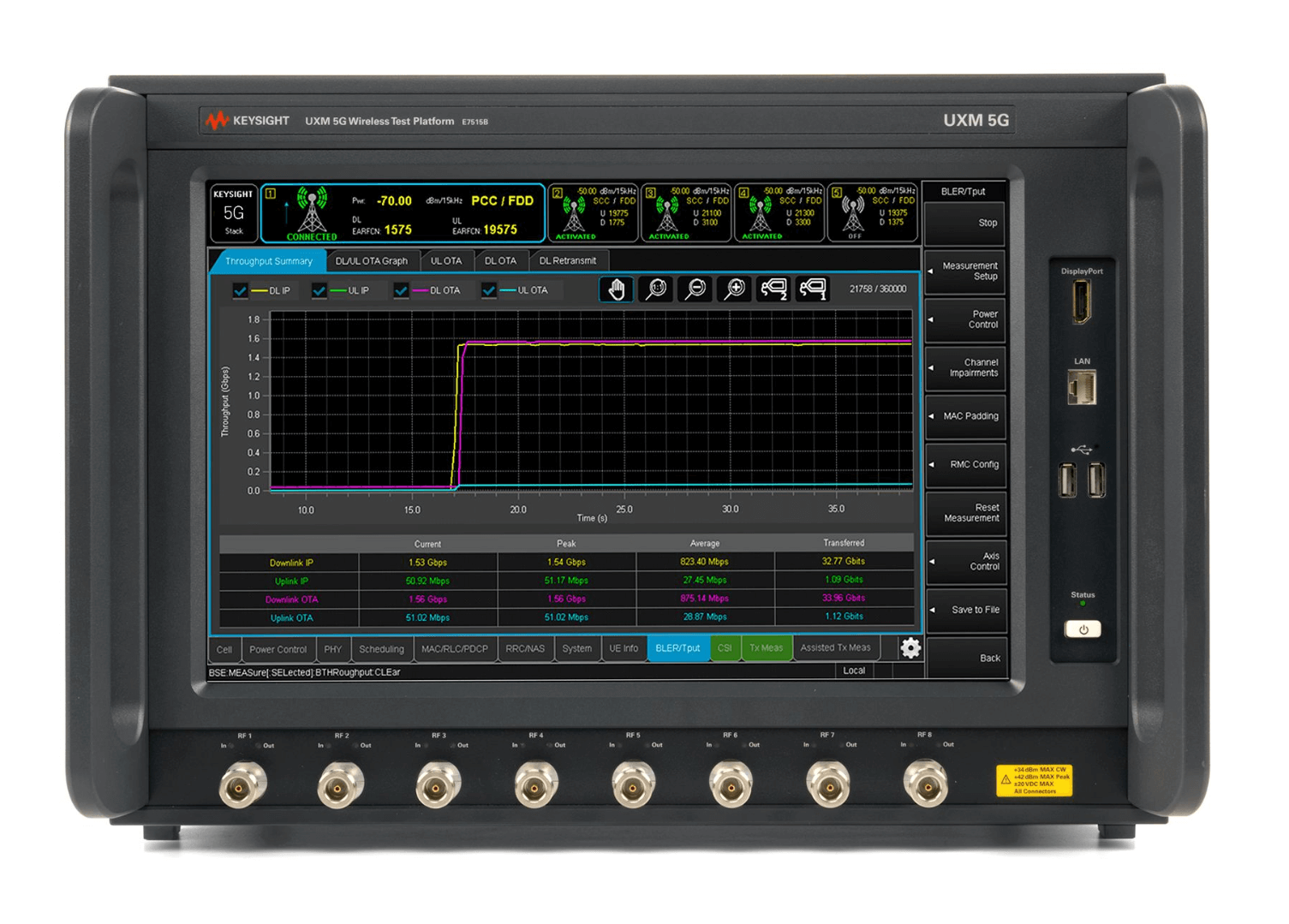Select the marker 2 icon

(773, 289)
